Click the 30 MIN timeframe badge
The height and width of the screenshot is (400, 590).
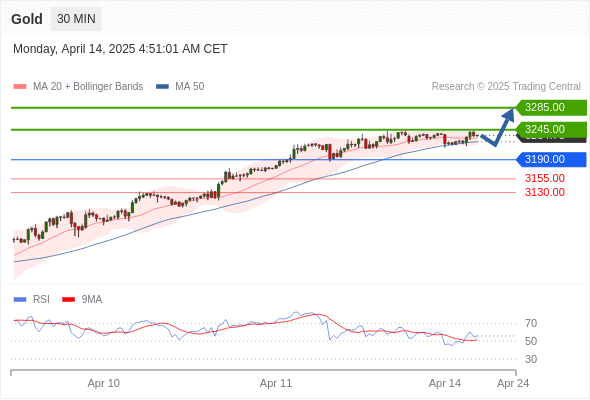pos(76,19)
